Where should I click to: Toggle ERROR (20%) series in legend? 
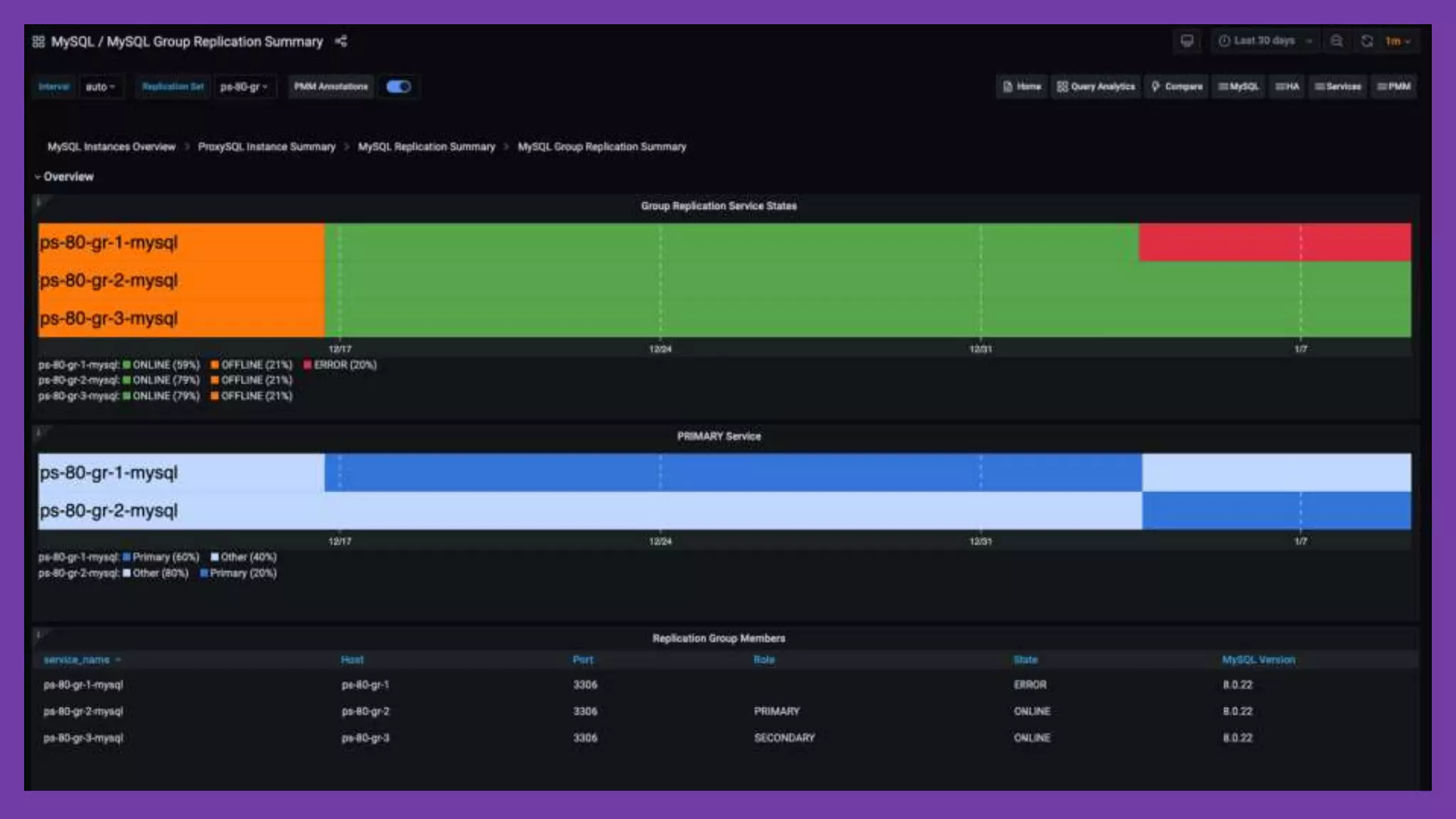[345, 365]
